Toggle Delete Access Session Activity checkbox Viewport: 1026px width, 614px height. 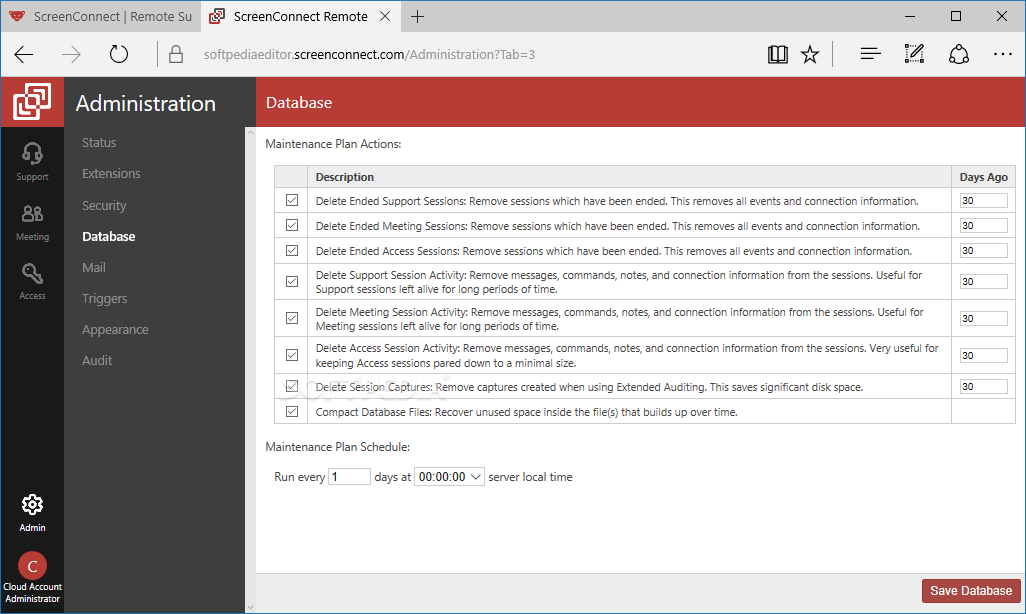click(292, 355)
